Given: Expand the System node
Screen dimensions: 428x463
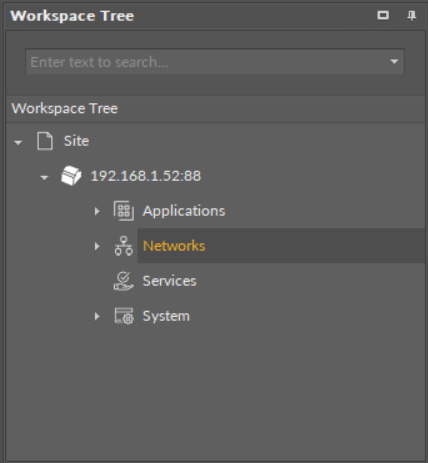Looking at the screenshot, I should tap(97, 316).
